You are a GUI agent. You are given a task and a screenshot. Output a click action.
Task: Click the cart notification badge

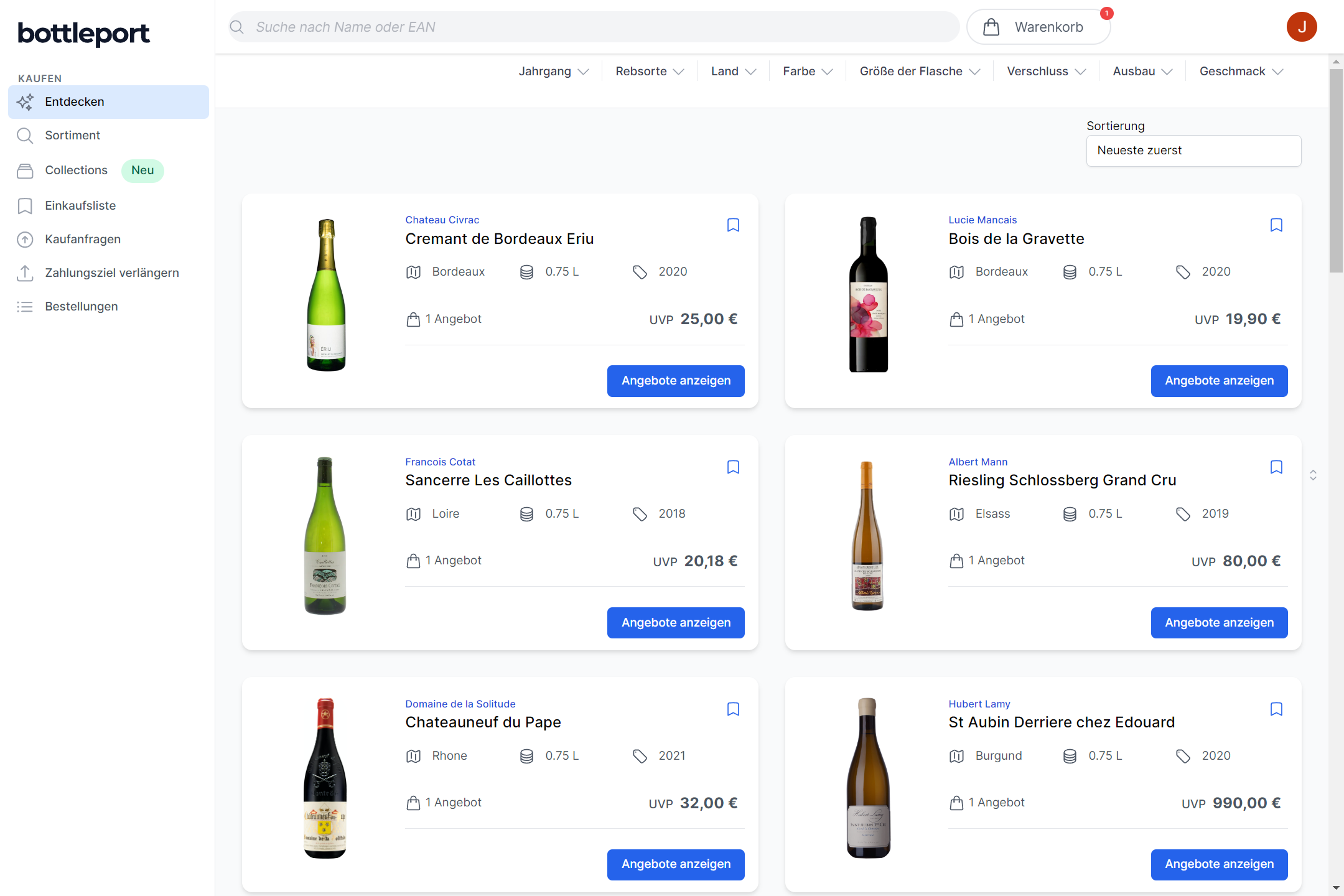pyautogui.click(x=1106, y=13)
